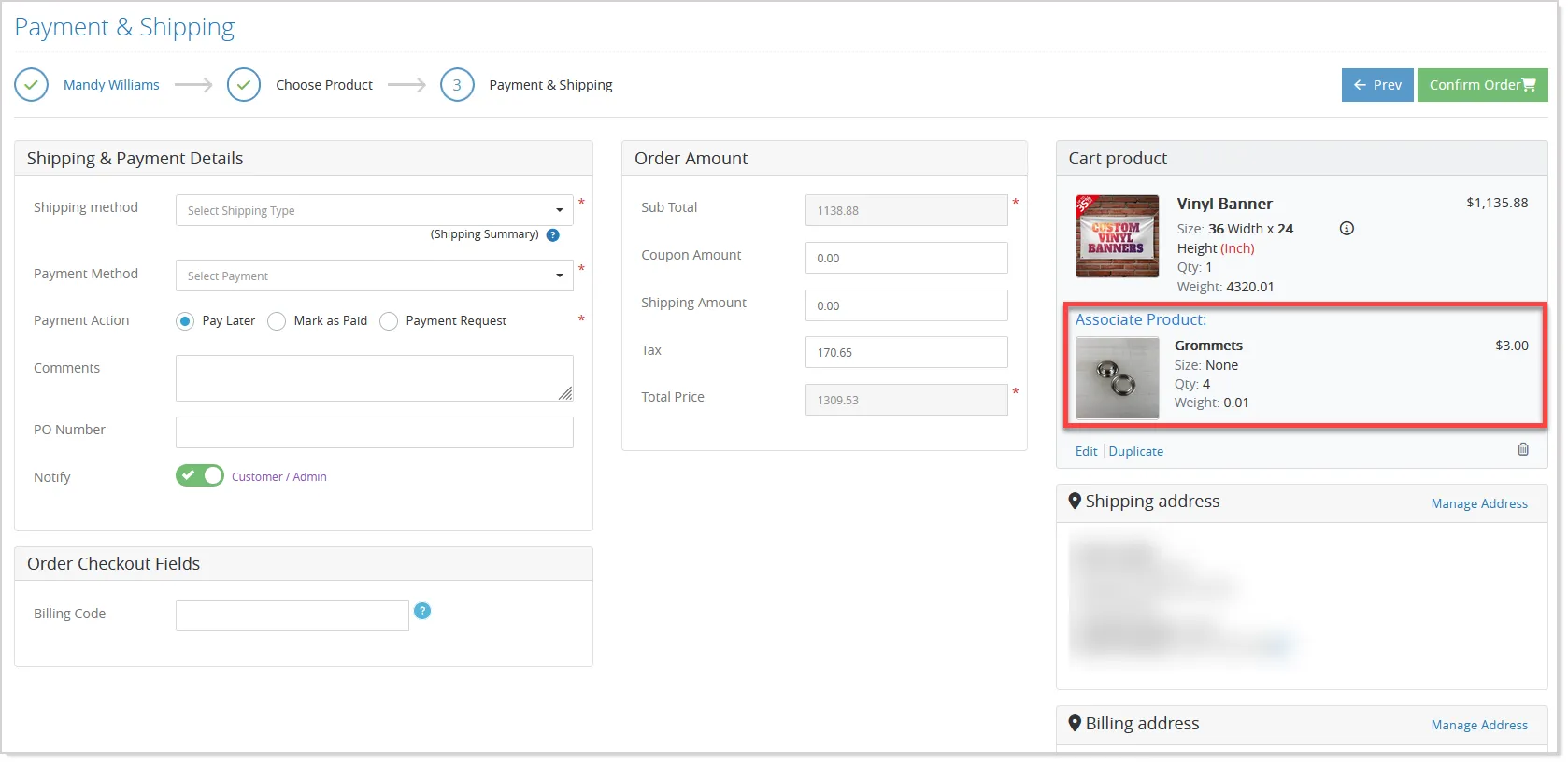Click the Grommets product thumbnail
The width and height of the screenshot is (1568, 763).
[1118, 378]
